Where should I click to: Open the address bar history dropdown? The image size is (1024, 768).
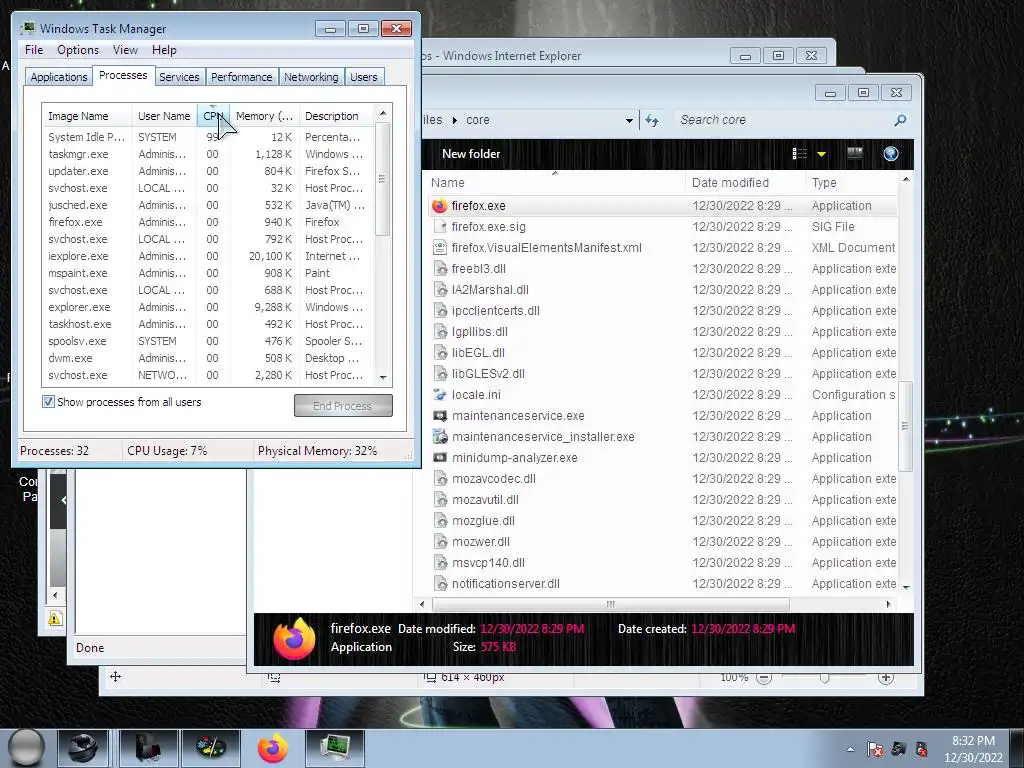629,121
